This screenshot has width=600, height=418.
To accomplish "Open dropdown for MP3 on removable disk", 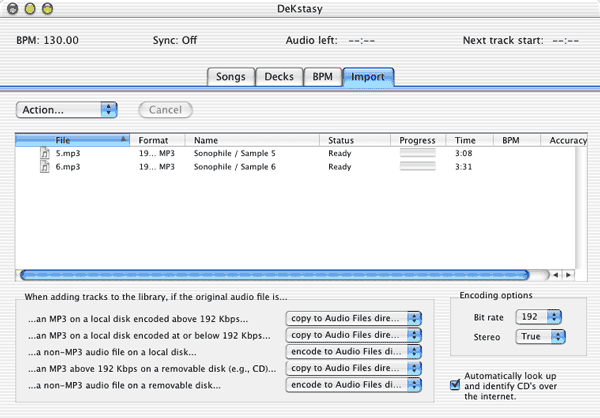I will coord(354,368).
